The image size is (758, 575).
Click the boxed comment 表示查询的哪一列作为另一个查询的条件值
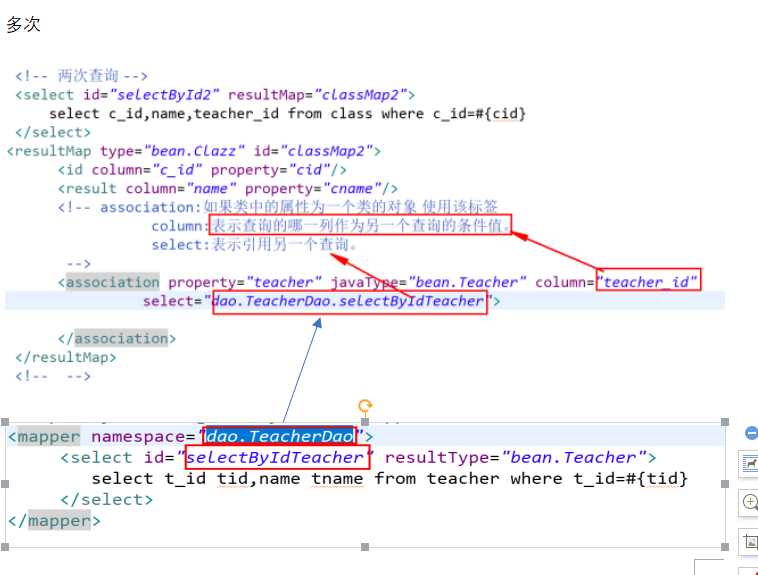coord(361,225)
